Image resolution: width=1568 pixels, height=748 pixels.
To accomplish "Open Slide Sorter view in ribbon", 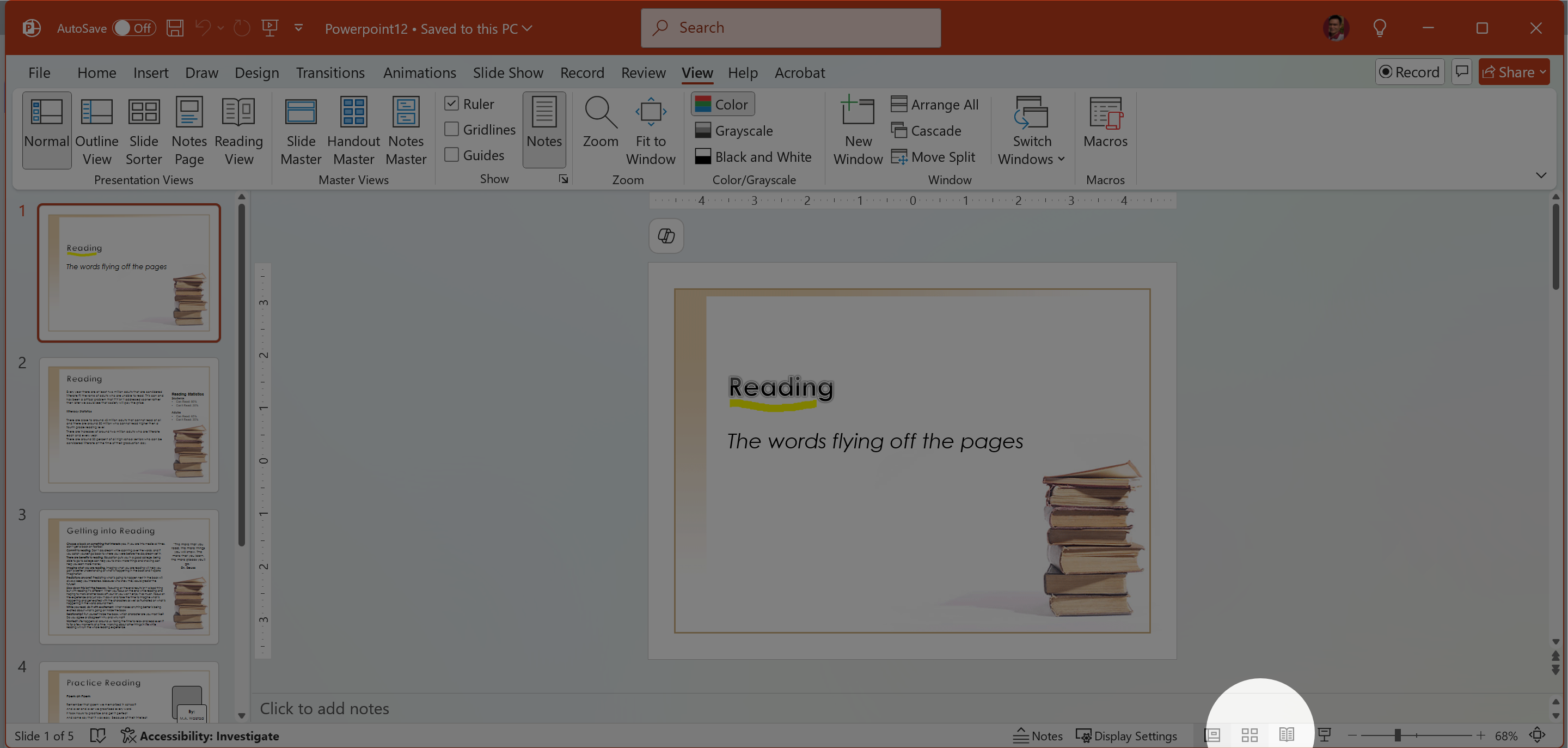I will [x=144, y=130].
